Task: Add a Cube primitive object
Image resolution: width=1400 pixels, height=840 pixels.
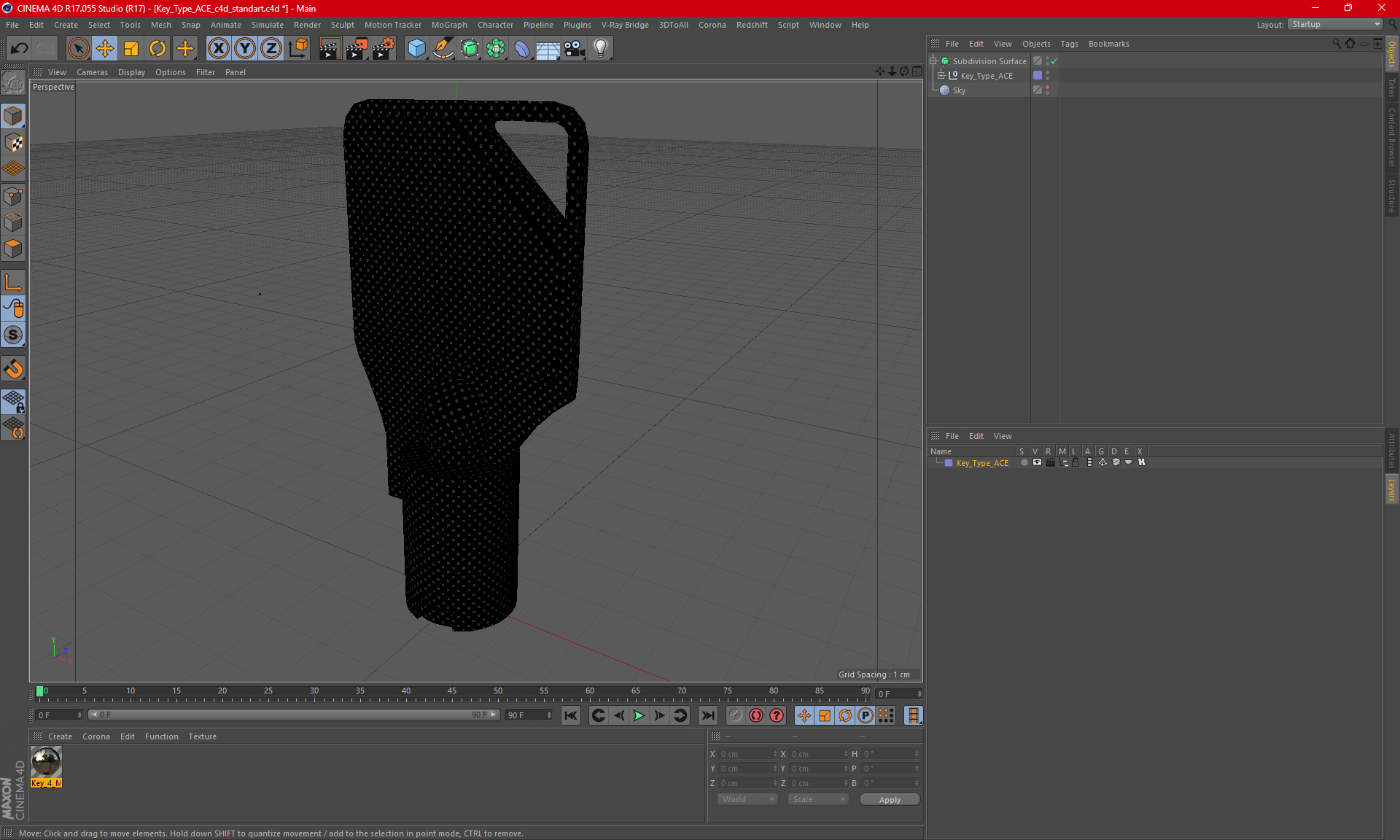Action: pos(416,49)
